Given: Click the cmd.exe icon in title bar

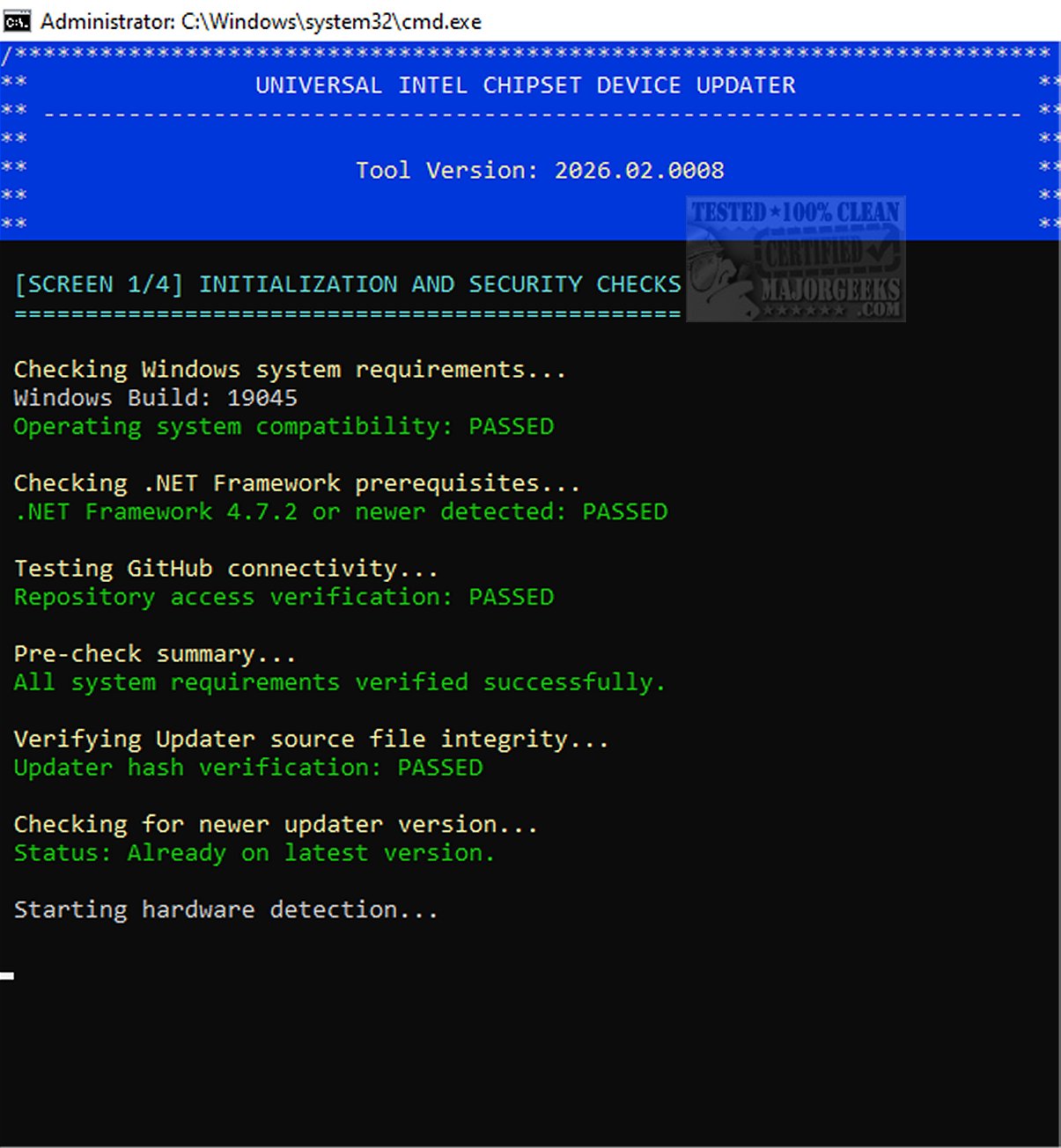Looking at the screenshot, I should pos(16,21).
